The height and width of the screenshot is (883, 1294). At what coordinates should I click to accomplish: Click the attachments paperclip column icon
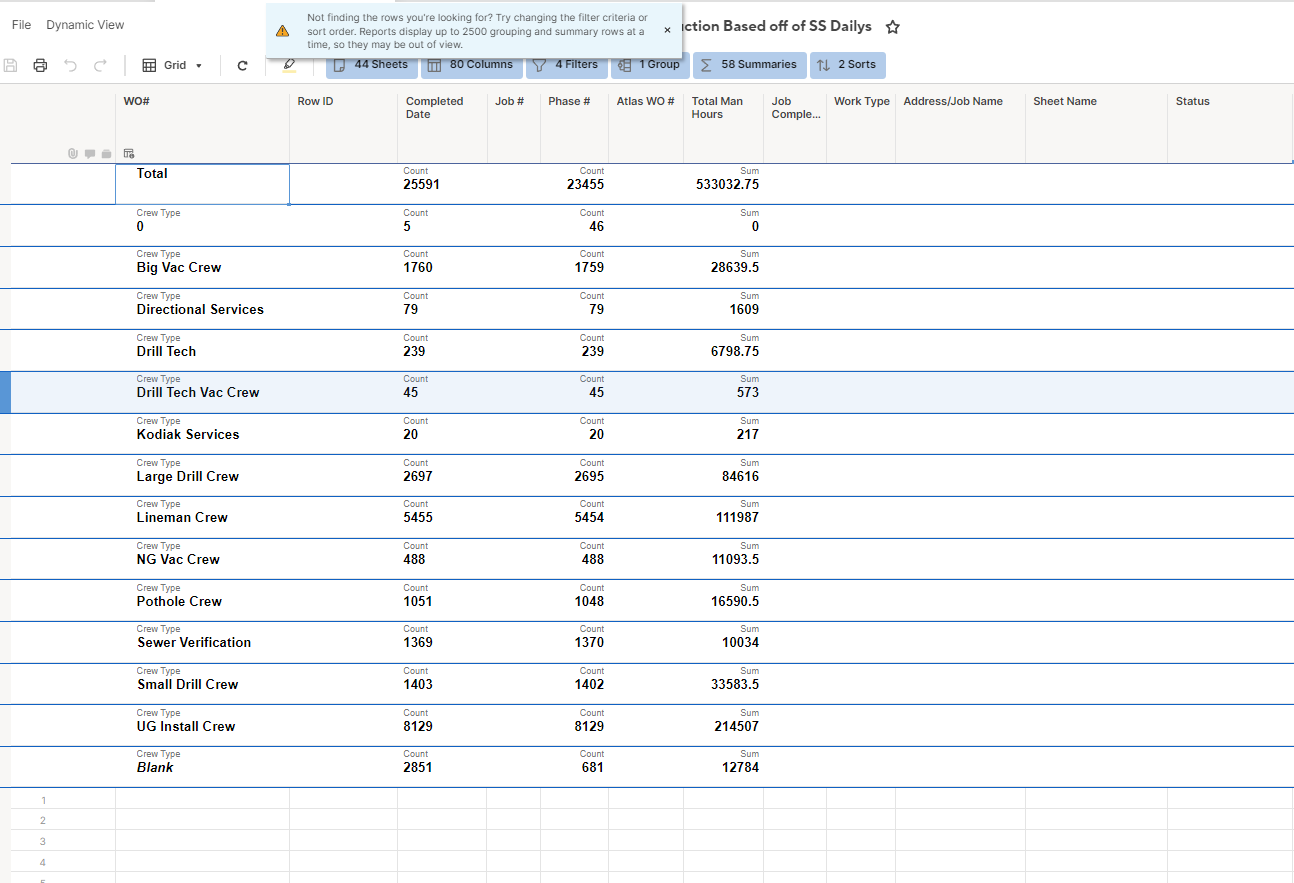[x=73, y=153]
